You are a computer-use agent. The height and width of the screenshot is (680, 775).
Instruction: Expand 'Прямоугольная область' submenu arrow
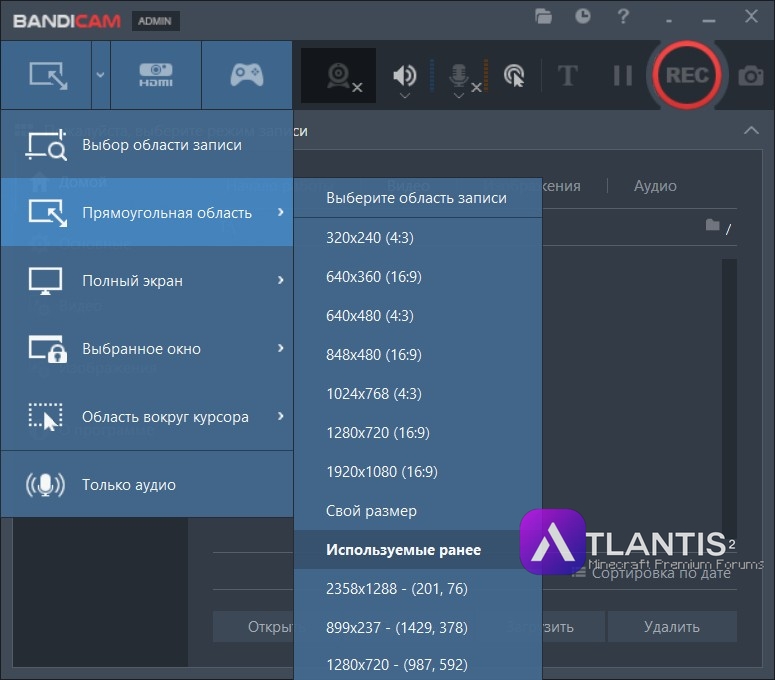point(281,212)
